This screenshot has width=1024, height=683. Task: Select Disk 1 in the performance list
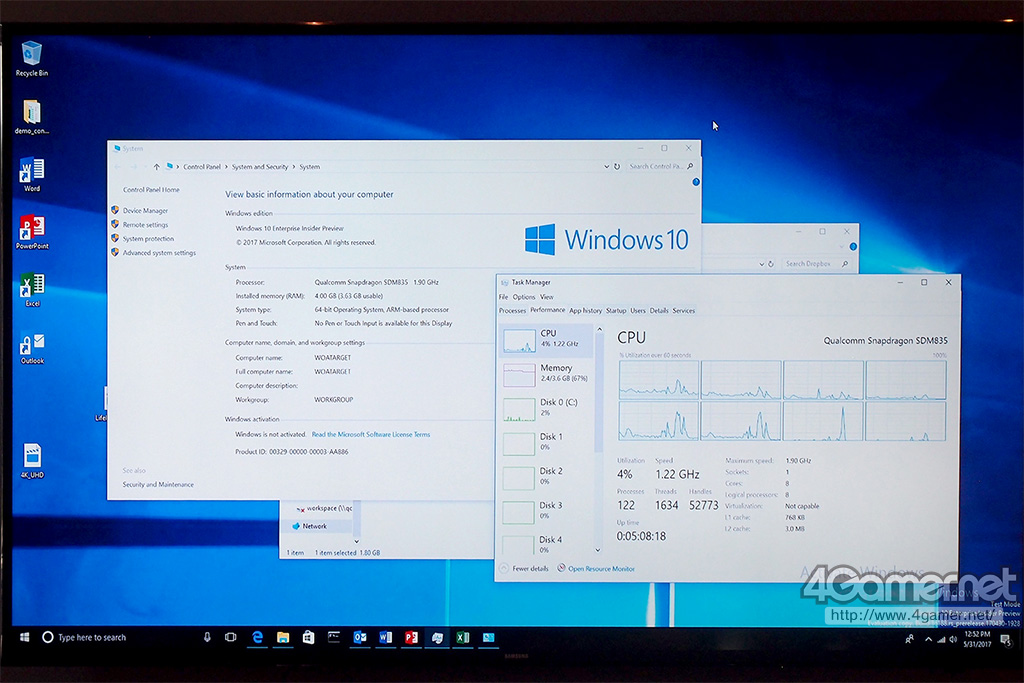point(547,442)
